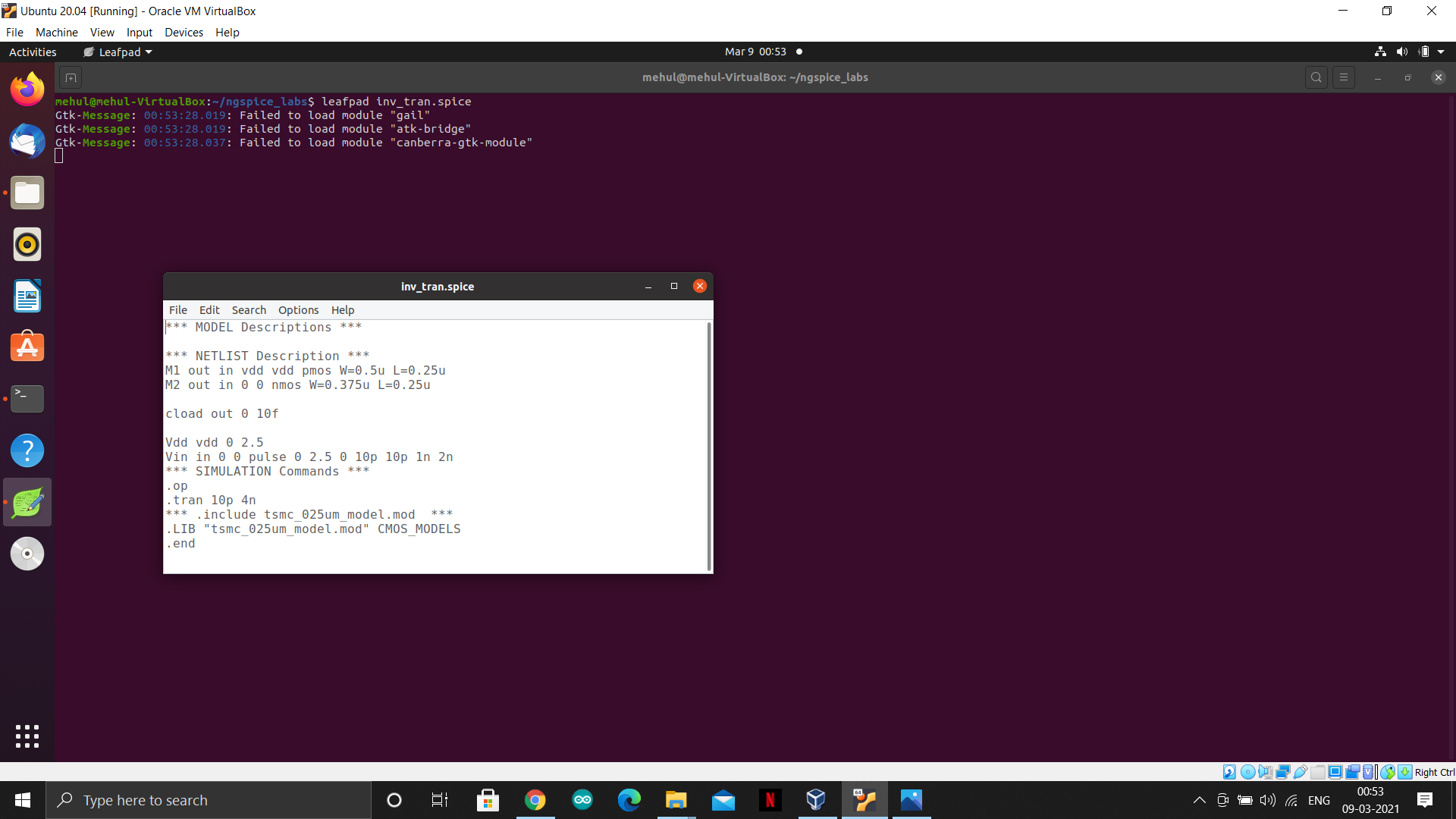Expand the hidden icons tray in Windows taskbar
The height and width of the screenshot is (819, 1456).
pyautogui.click(x=1200, y=800)
